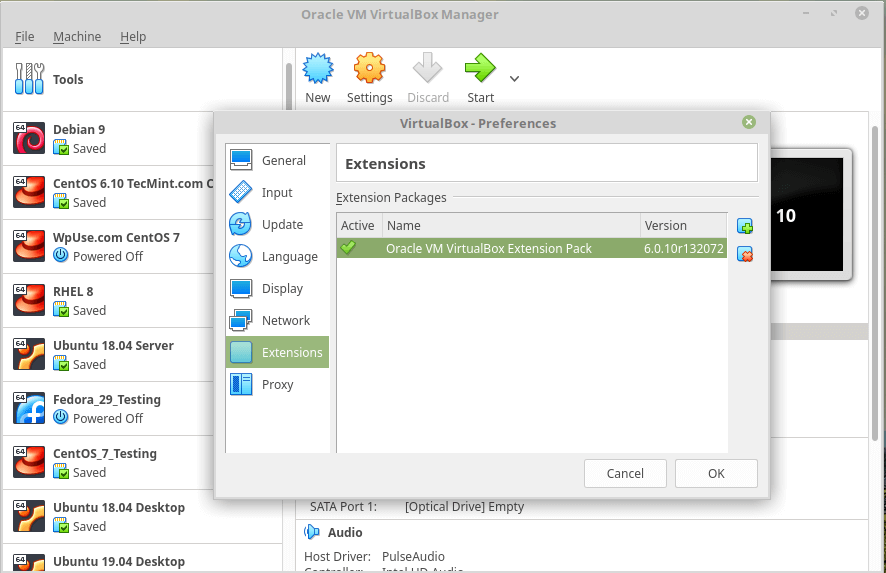Click the version 6.0.10r132072 cell
The image size is (886, 573).
point(684,248)
